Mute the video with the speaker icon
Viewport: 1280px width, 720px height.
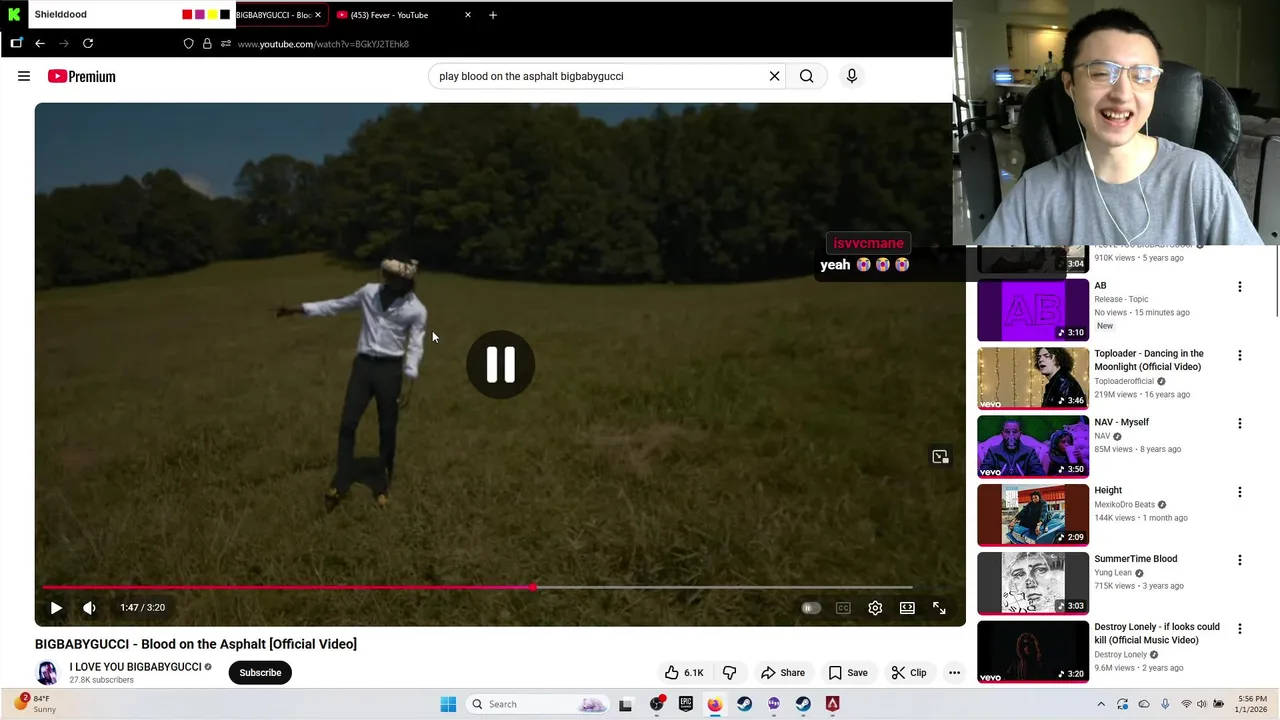[89, 607]
